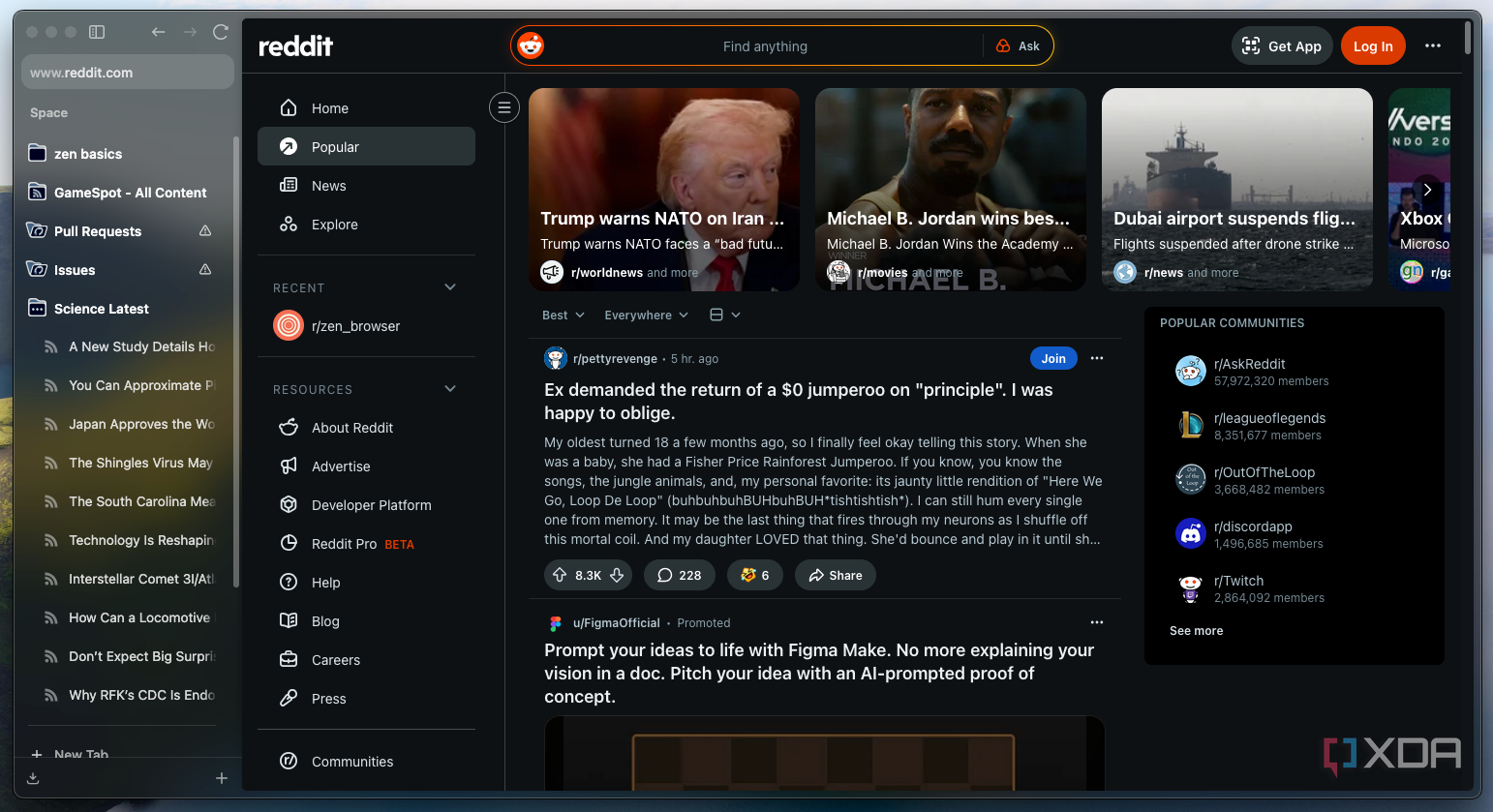Join the r/pettyrevenge community
The width and height of the screenshot is (1493, 812).
pos(1053,358)
